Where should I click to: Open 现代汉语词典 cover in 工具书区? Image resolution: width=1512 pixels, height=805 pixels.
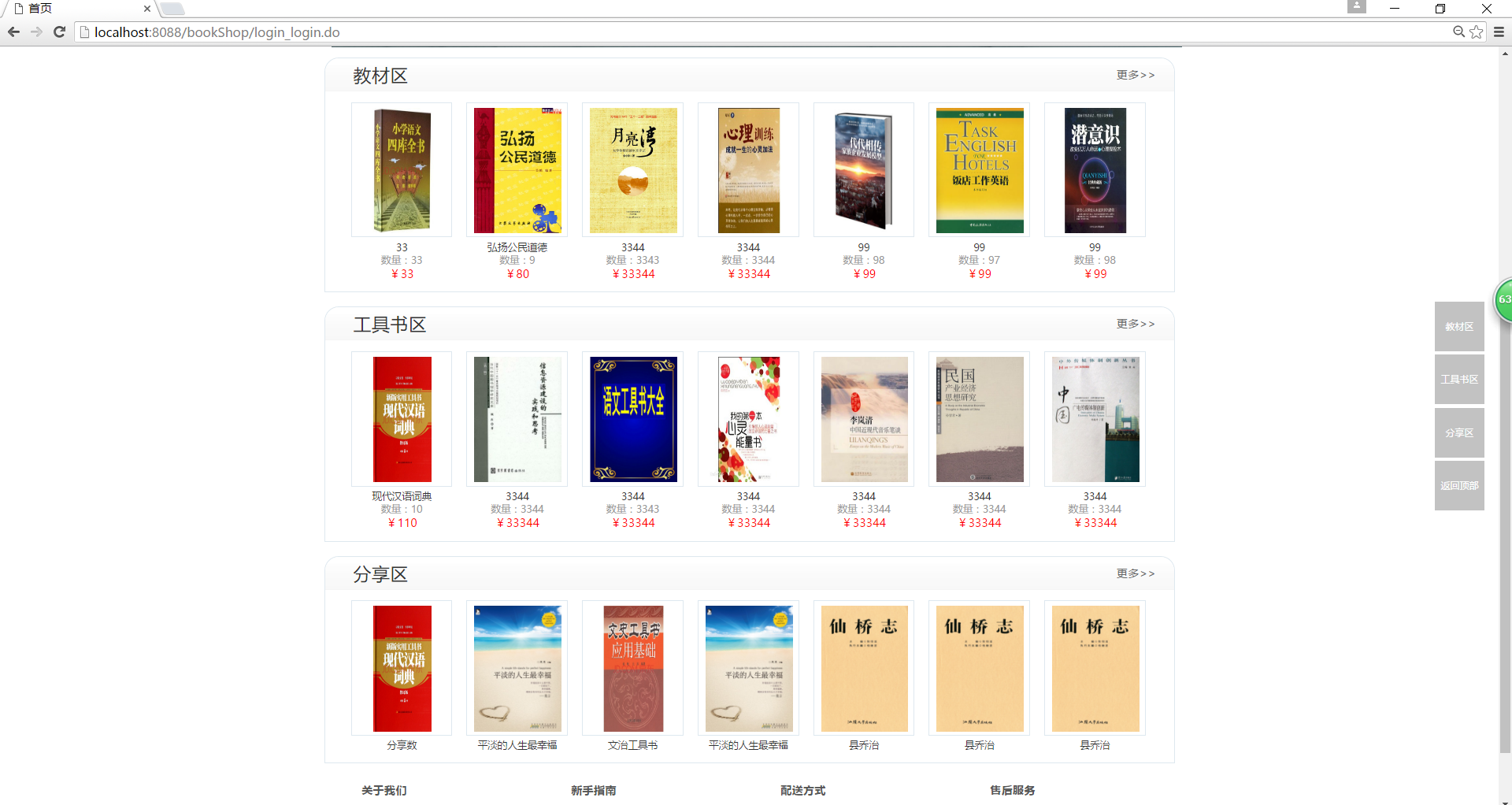(402, 419)
